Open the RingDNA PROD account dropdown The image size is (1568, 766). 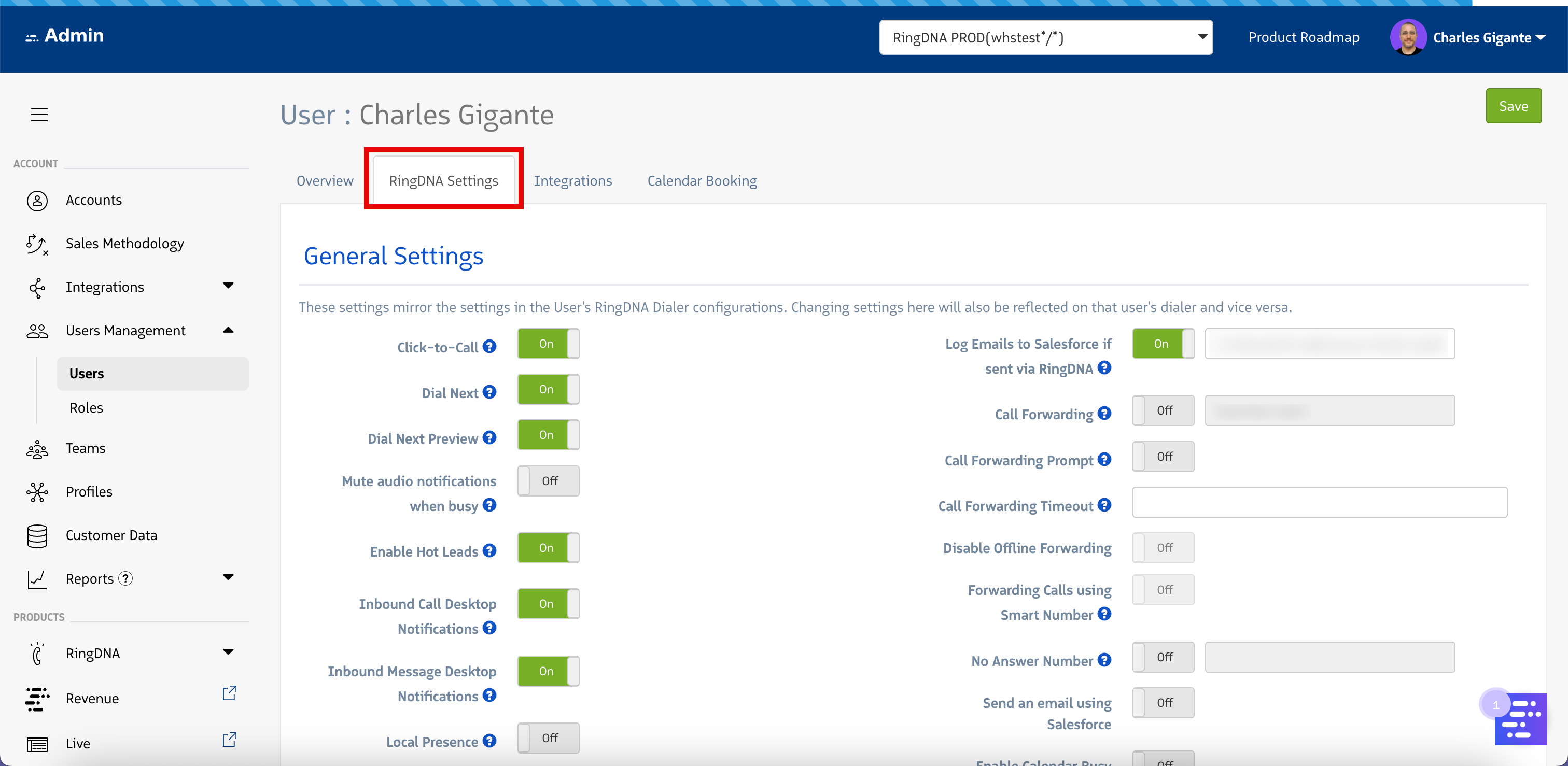coord(1045,38)
